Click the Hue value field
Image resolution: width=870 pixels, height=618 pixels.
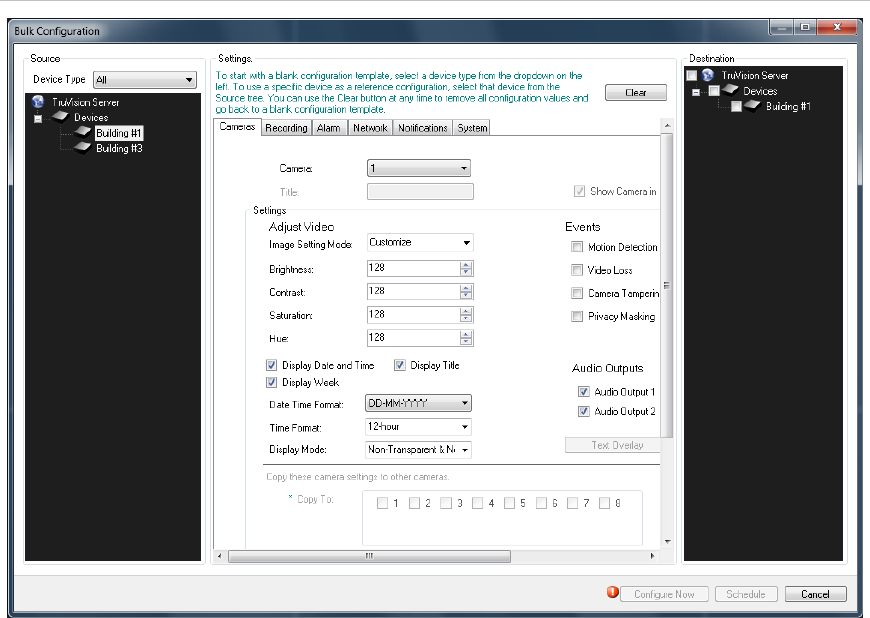point(413,338)
